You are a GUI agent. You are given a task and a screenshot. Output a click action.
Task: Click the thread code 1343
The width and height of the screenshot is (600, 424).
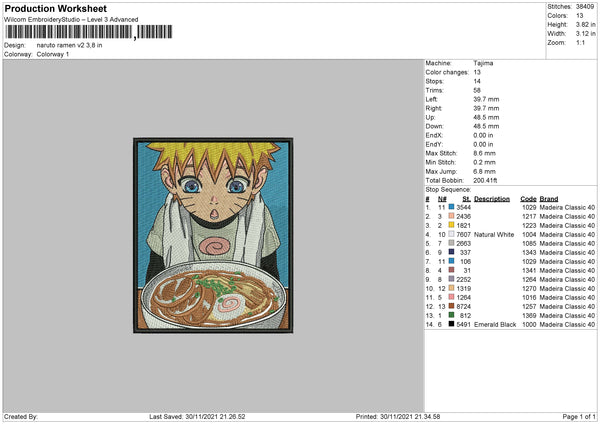point(529,252)
